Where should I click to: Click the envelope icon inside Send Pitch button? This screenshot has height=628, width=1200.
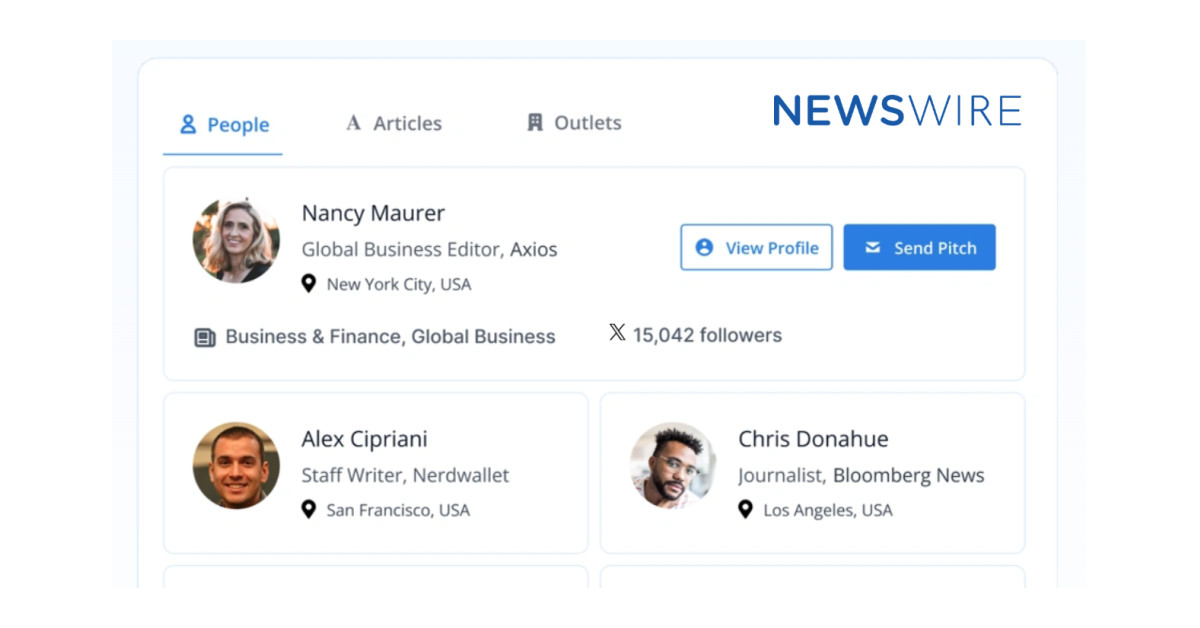[871, 247]
